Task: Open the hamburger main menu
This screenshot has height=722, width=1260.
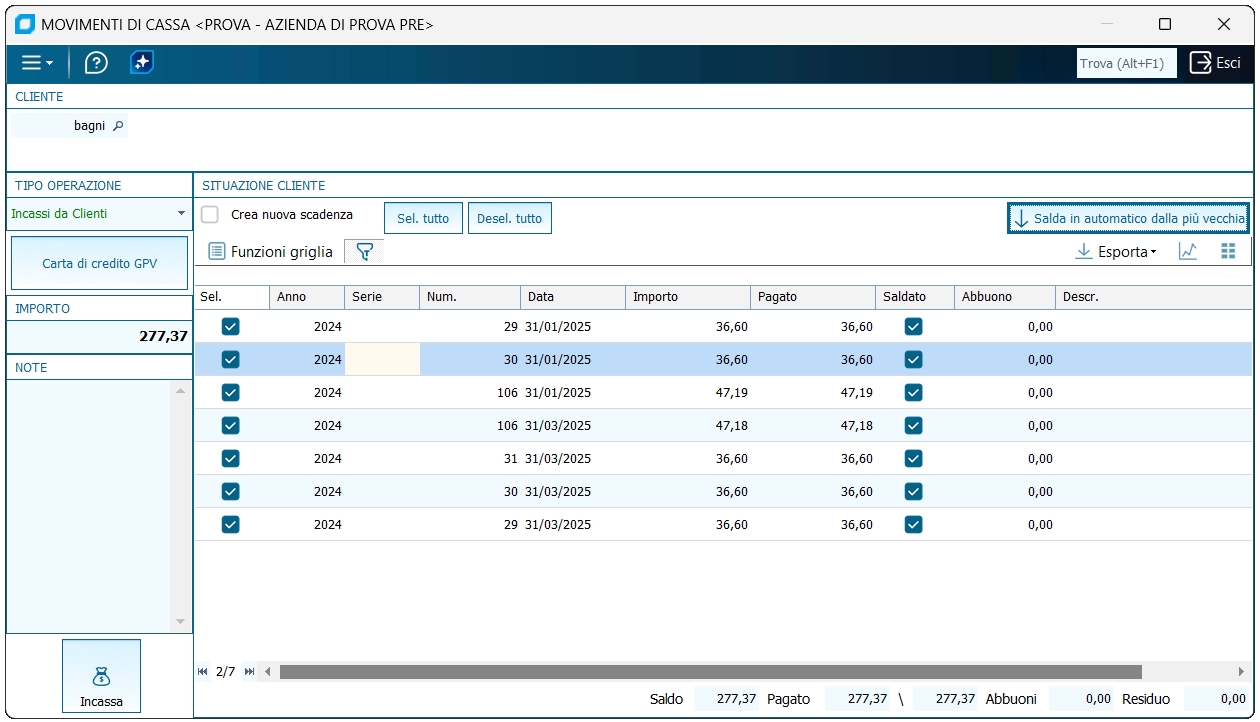Action: click(x=37, y=63)
